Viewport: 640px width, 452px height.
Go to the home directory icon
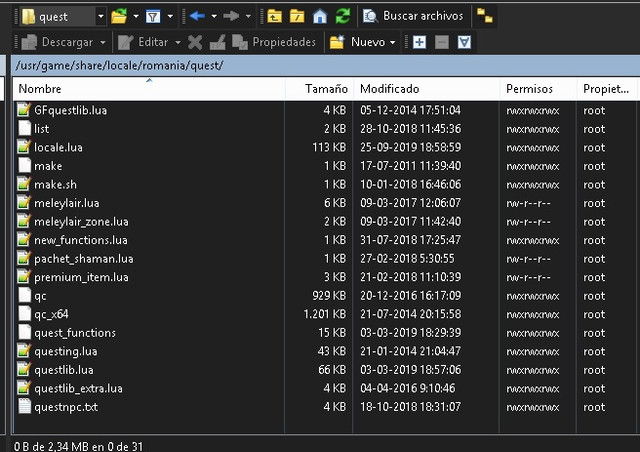(x=320, y=16)
